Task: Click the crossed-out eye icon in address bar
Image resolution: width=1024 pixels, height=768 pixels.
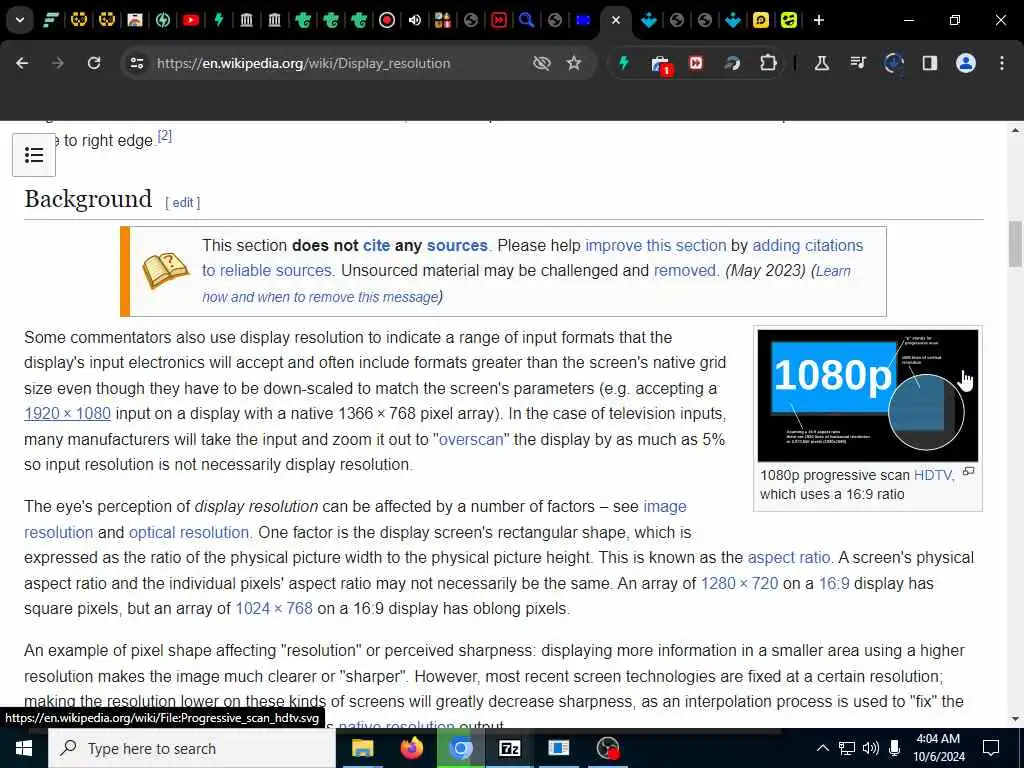Action: (541, 63)
